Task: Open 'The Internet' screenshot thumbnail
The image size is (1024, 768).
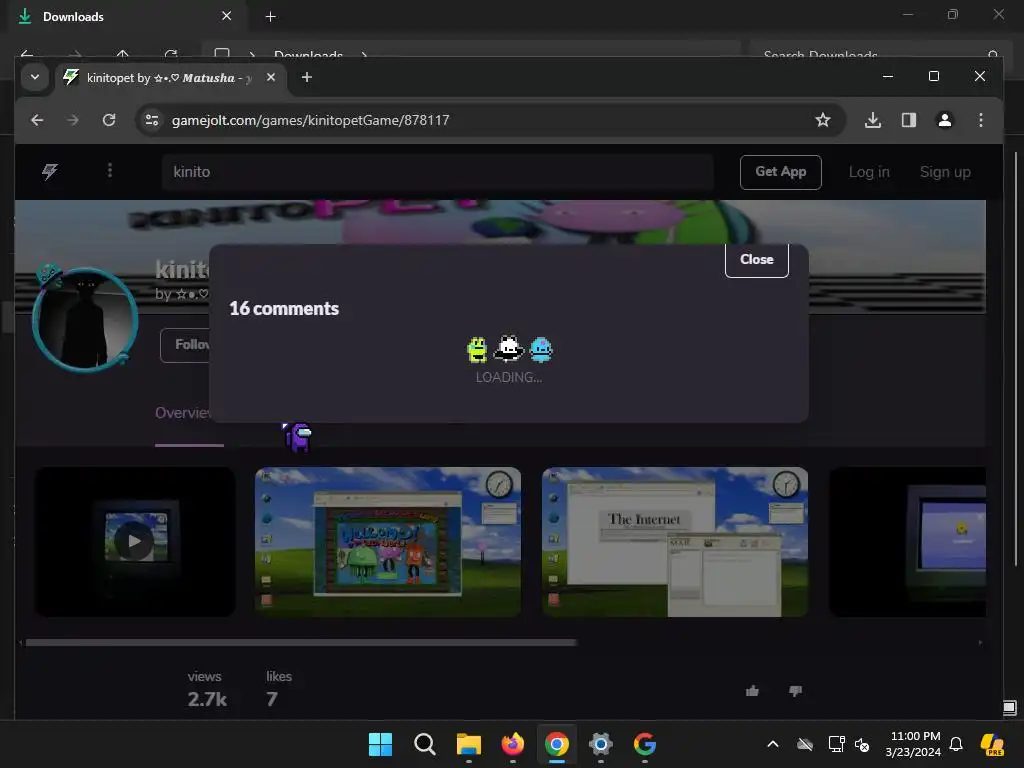Action: (675, 541)
